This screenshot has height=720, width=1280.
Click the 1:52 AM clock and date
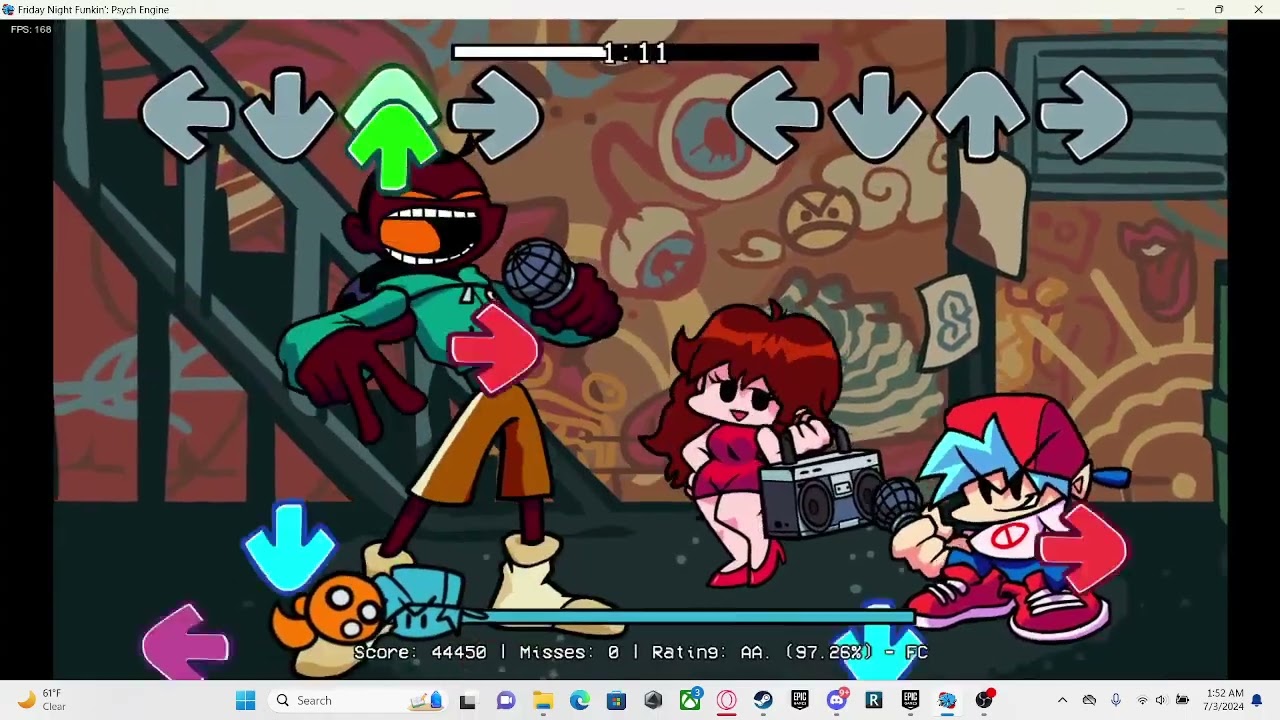(x=1224, y=700)
